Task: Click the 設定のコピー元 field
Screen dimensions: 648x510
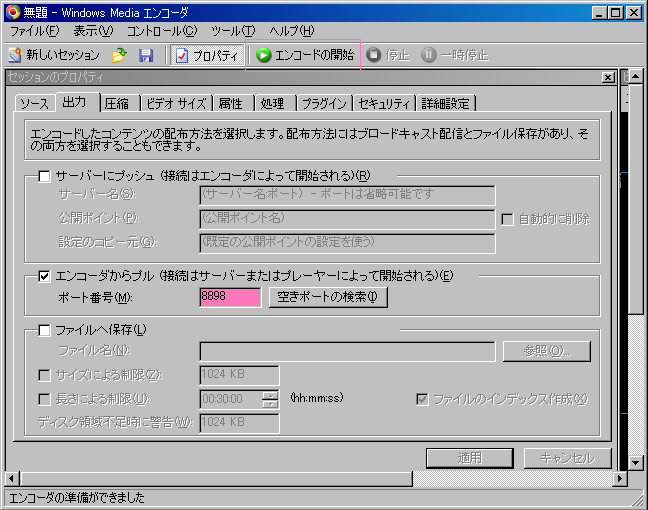Action: pyautogui.click(x=347, y=243)
